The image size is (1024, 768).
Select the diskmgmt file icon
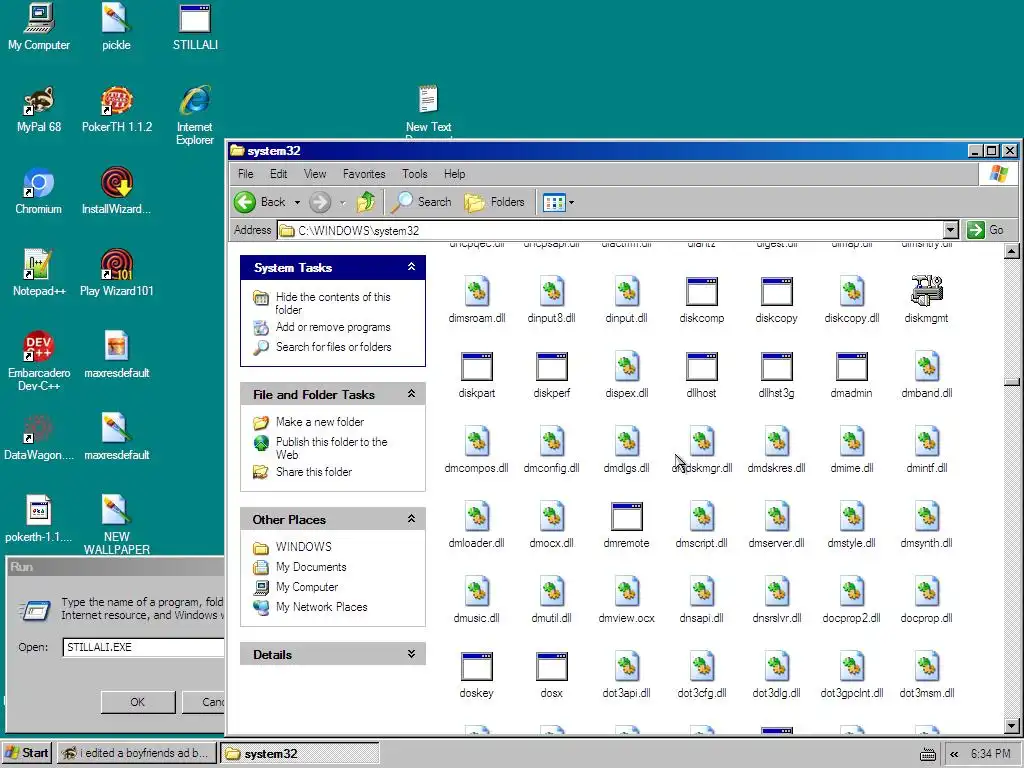926,300
